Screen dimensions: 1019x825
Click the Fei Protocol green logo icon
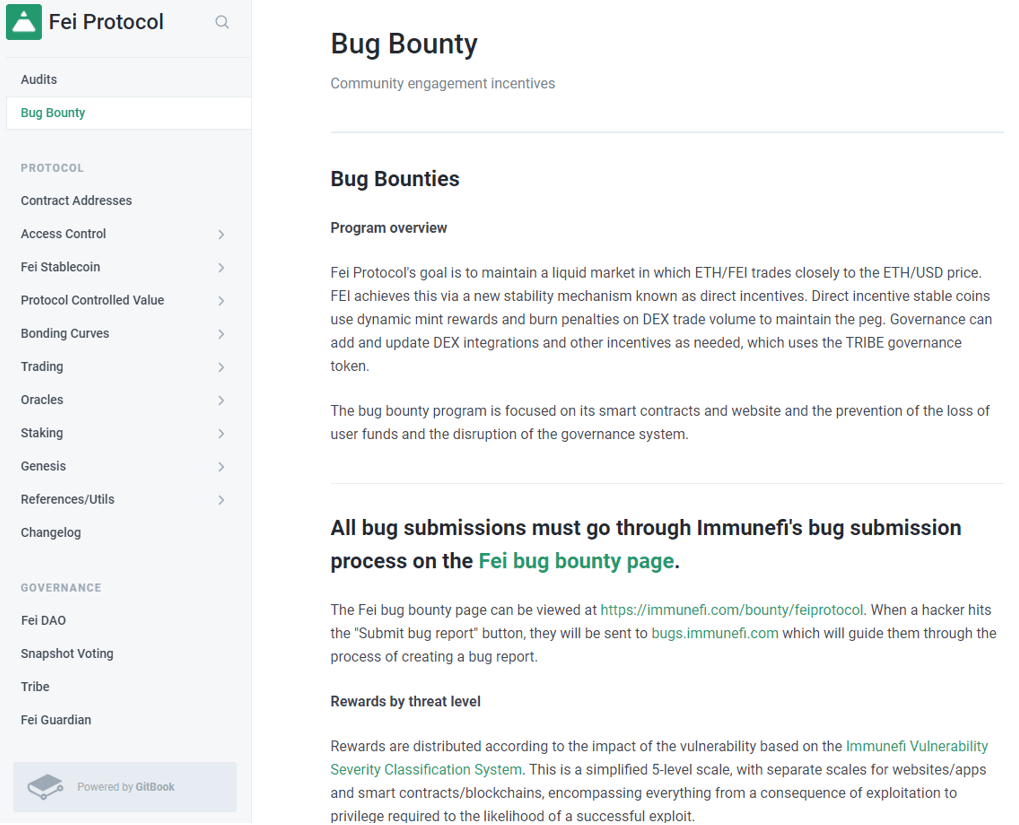pos(24,22)
